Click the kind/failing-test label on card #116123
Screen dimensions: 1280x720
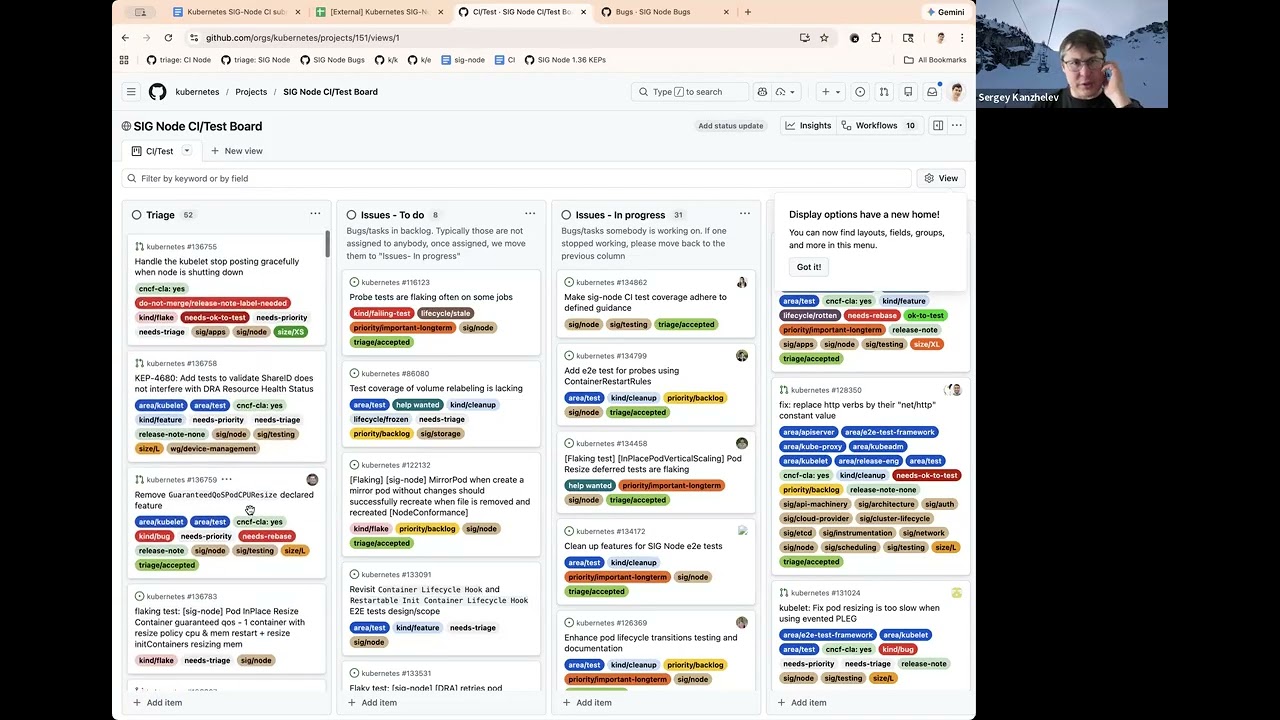coord(382,313)
